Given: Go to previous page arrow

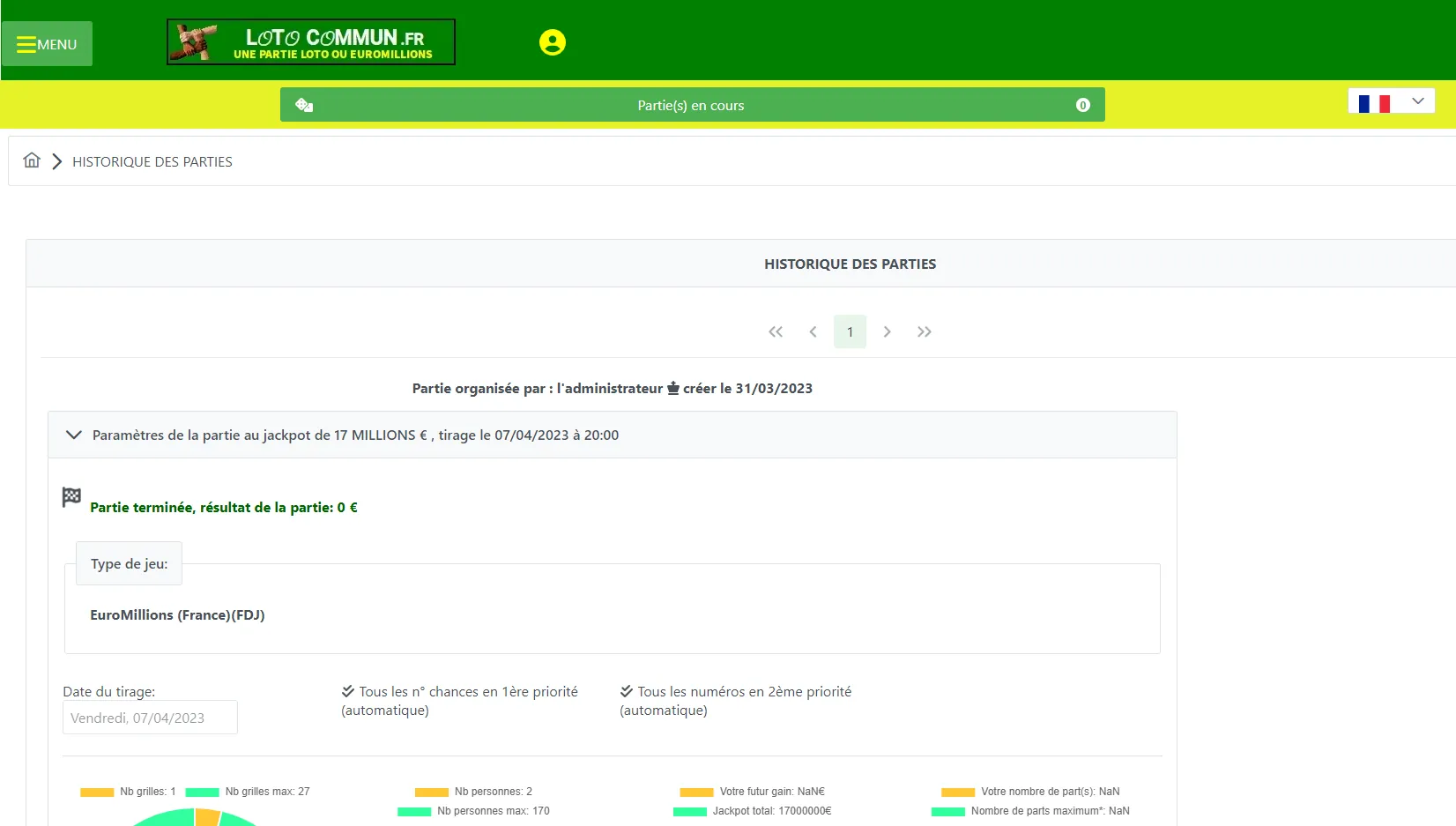Looking at the screenshot, I should pyautogui.click(x=813, y=331).
